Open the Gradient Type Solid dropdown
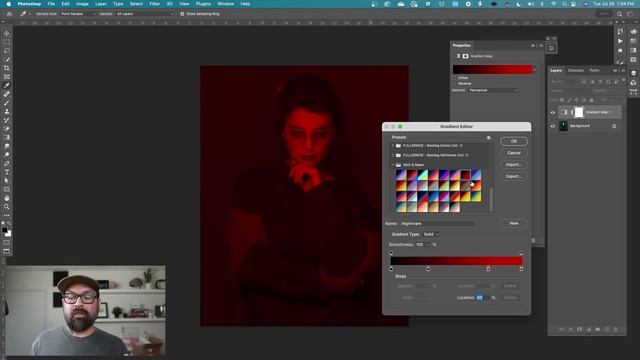 point(431,234)
